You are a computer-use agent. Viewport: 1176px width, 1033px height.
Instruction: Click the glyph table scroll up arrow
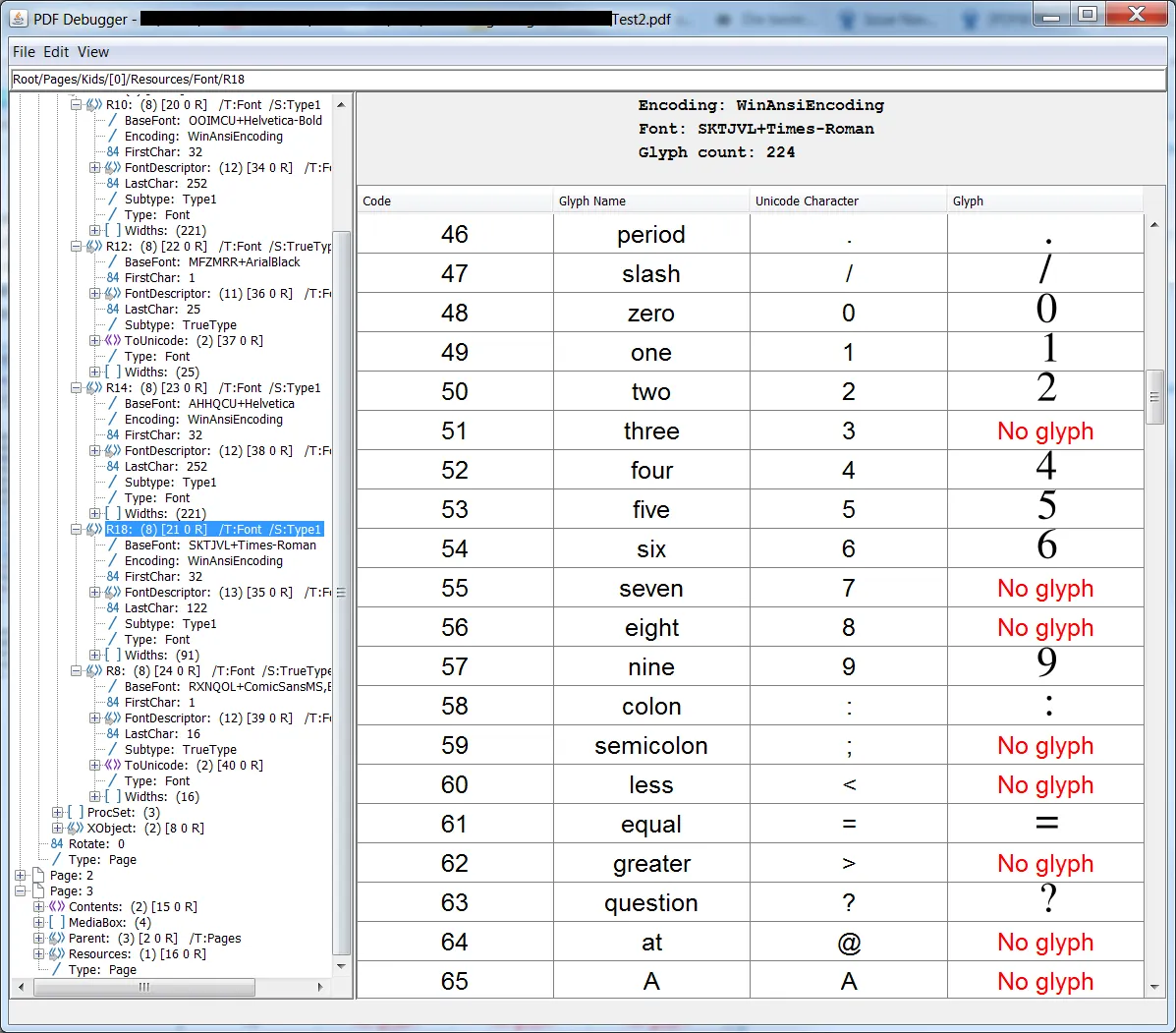click(x=1154, y=224)
